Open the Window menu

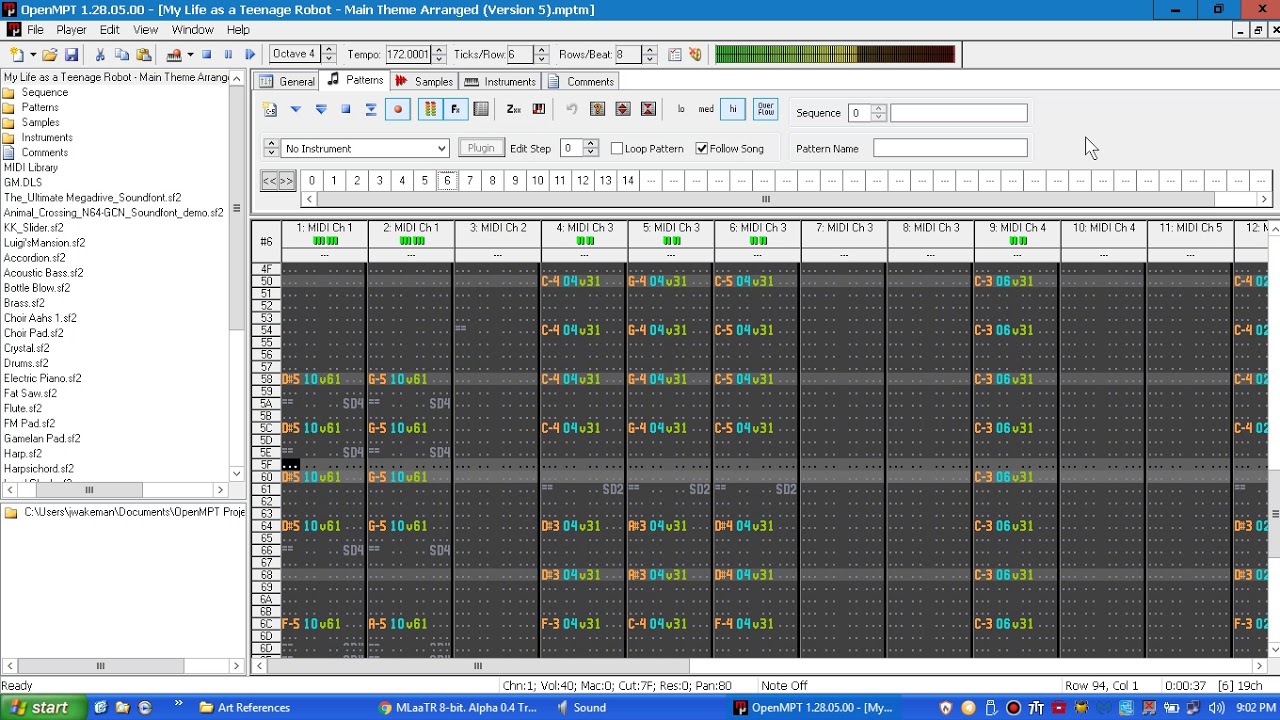click(x=192, y=30)
